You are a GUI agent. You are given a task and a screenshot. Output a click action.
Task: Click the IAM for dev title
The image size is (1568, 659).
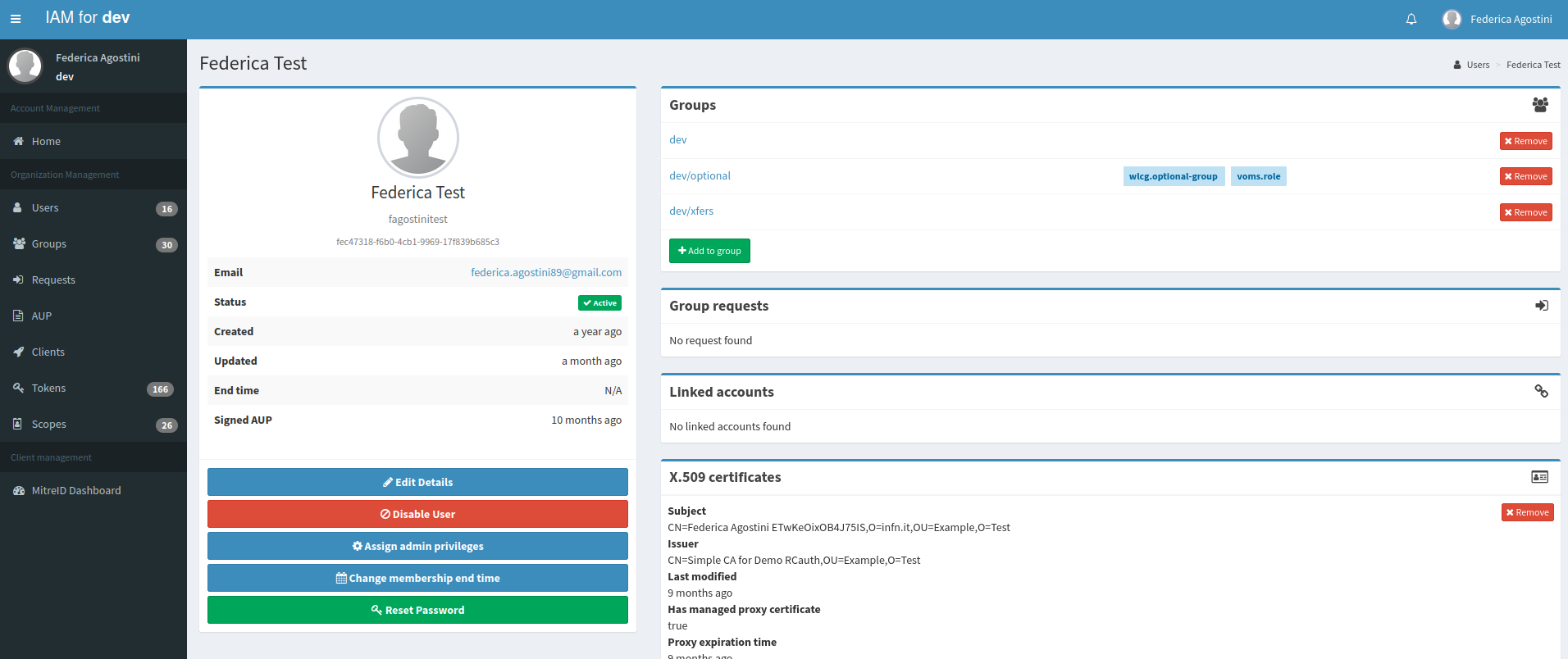[88, 17]
